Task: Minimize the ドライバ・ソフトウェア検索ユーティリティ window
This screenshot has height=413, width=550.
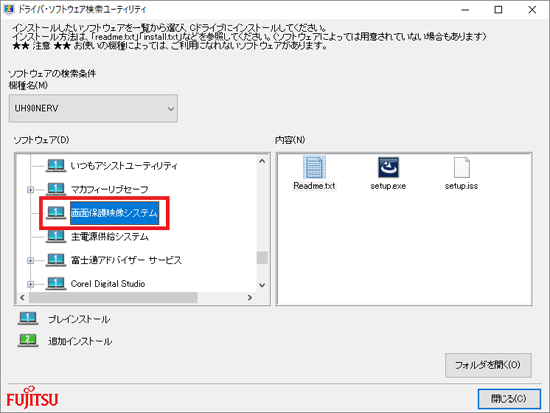Action: tap(465, 10)
